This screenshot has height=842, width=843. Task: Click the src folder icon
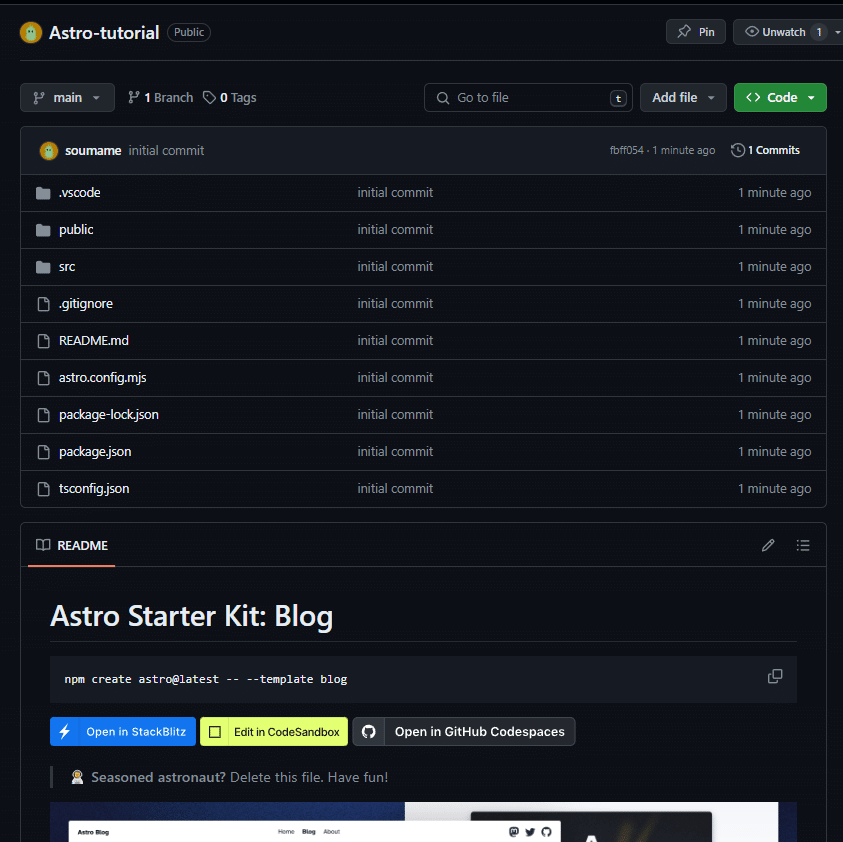coord(43,267)
